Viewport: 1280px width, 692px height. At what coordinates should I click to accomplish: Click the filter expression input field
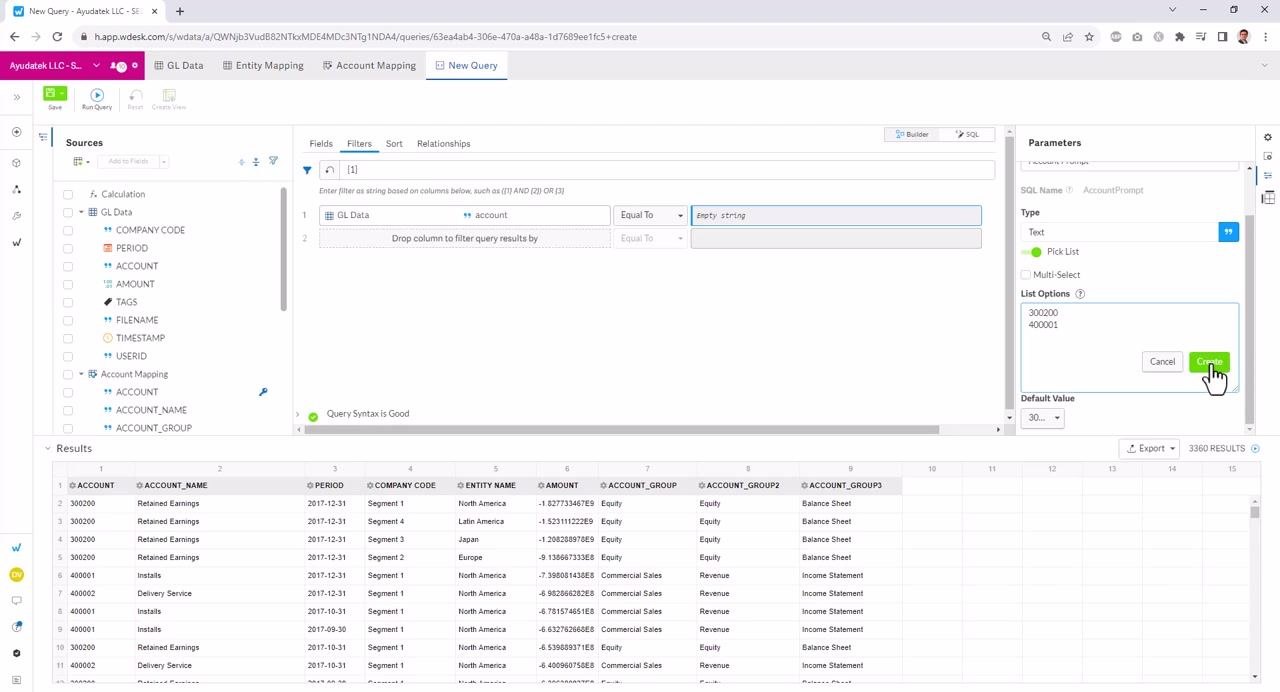click(668, 170)
